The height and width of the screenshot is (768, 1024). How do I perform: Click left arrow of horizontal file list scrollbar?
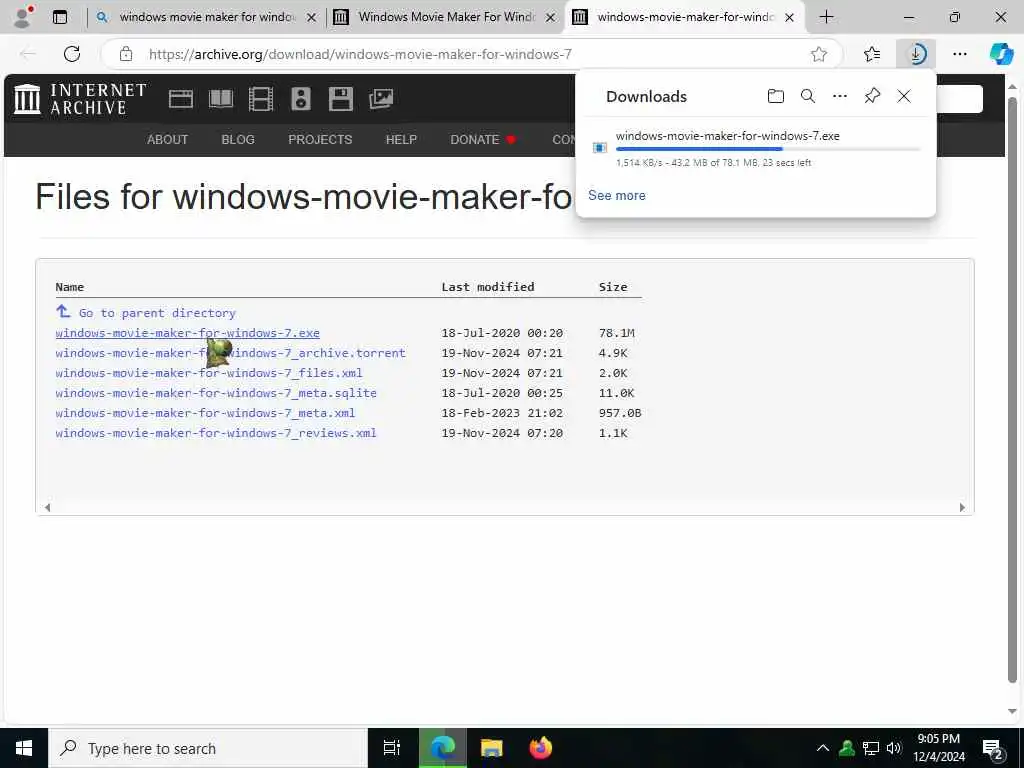point(47,507)
